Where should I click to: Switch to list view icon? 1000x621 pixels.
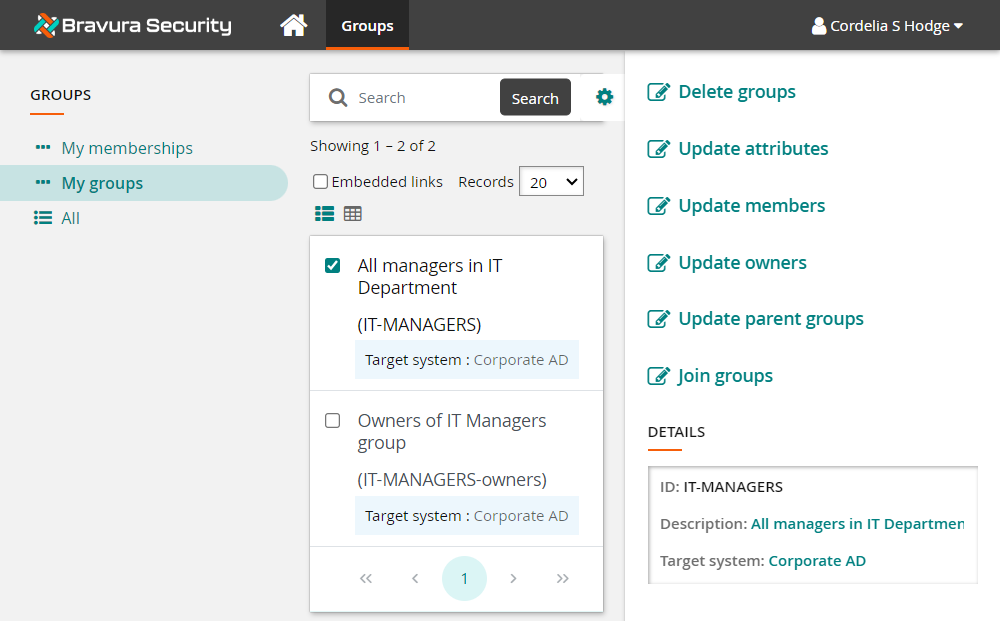tap(324, 213)
